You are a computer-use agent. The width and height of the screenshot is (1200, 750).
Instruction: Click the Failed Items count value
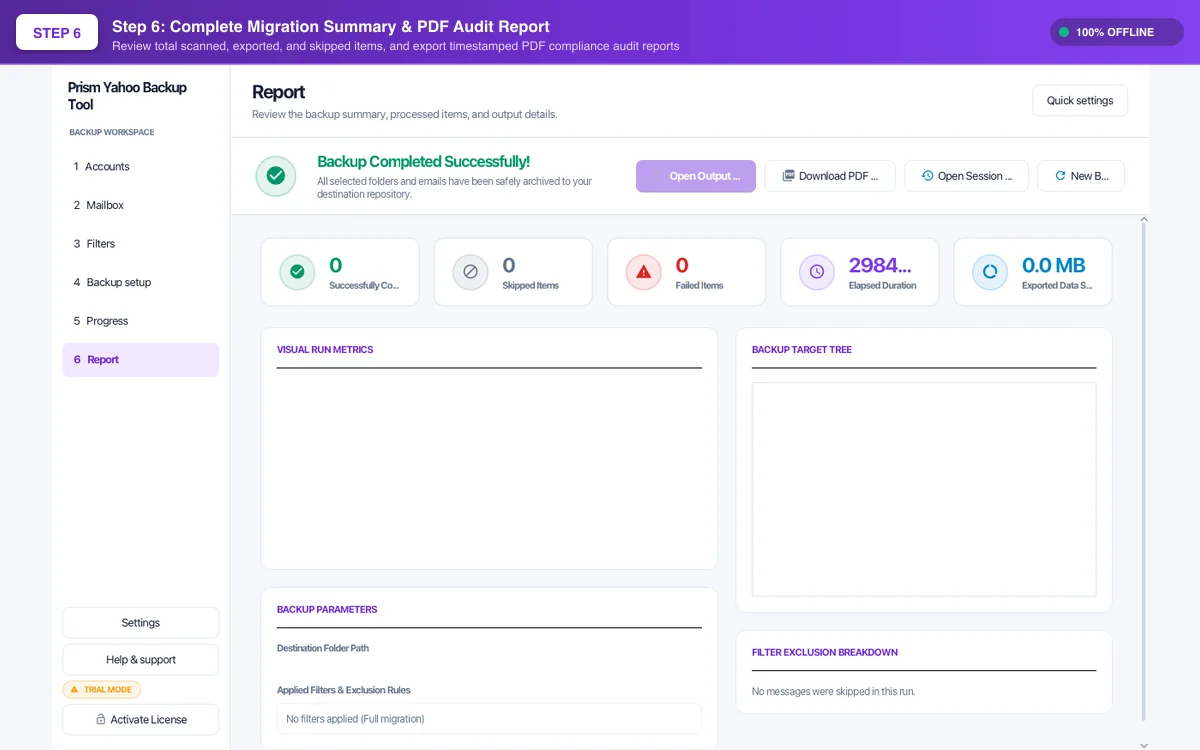click(682, 265)
